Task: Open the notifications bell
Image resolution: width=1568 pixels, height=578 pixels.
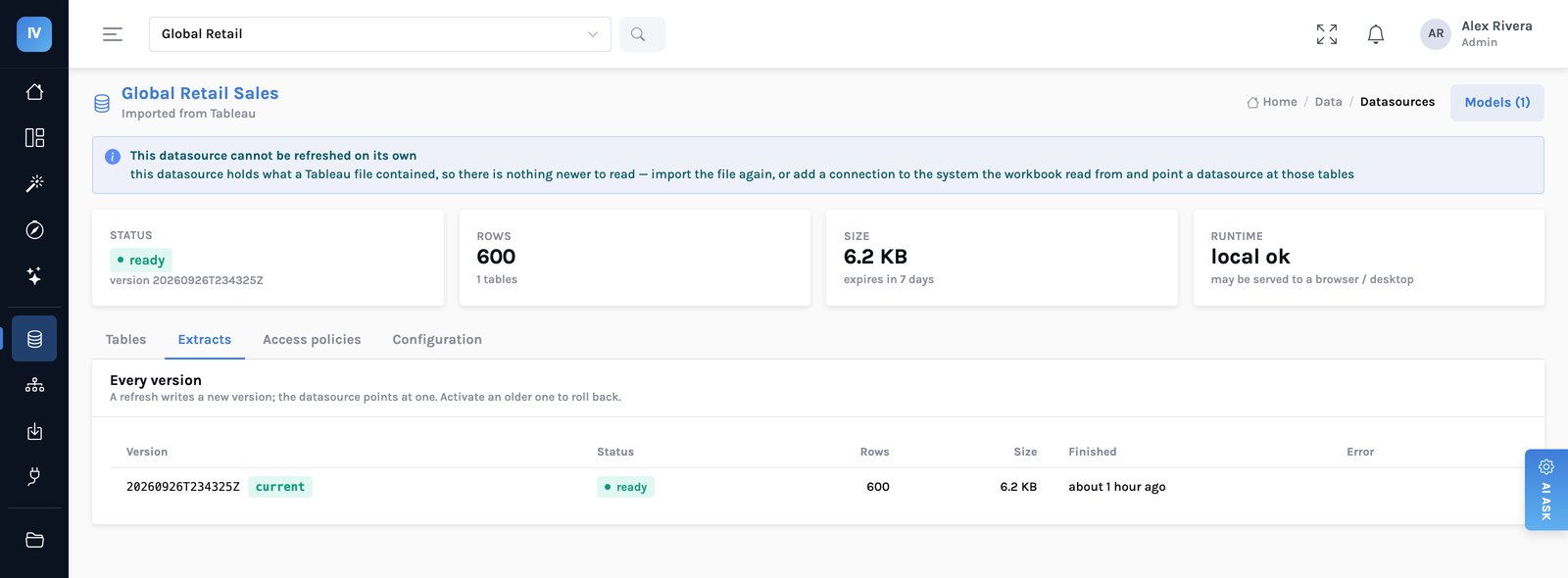Action: tap(1376, 34)
